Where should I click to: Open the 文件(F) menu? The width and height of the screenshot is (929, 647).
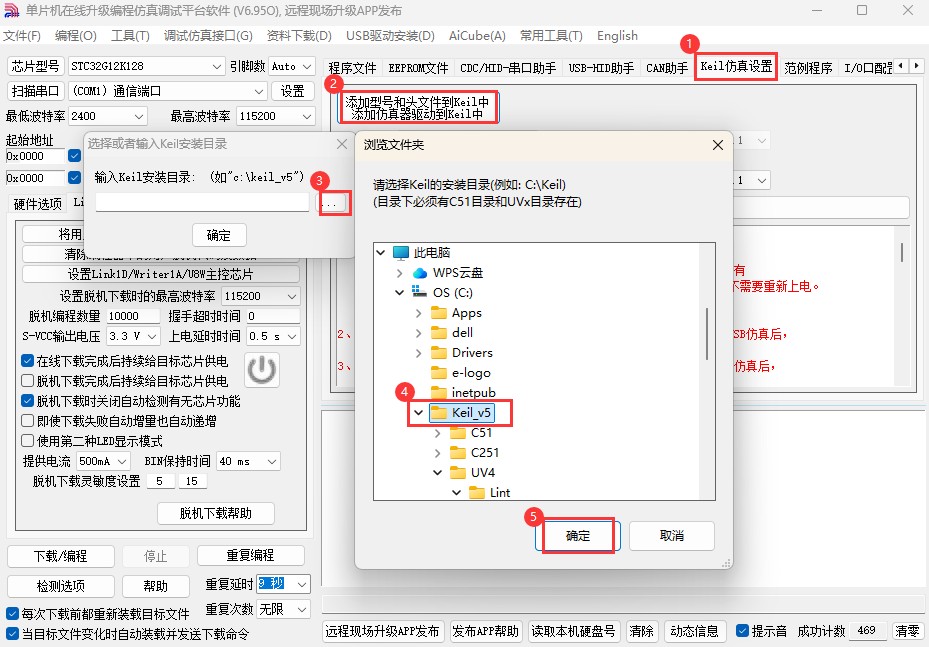pos(22,36)
